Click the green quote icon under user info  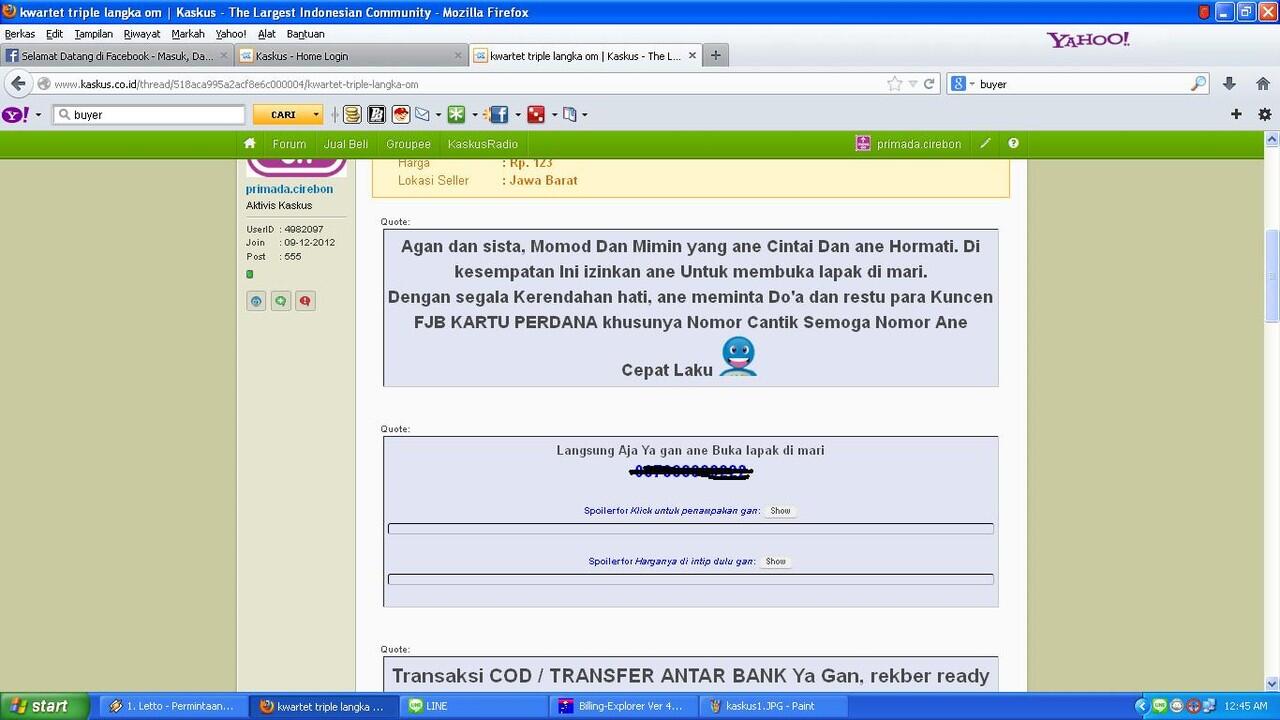tap(281, 301)
